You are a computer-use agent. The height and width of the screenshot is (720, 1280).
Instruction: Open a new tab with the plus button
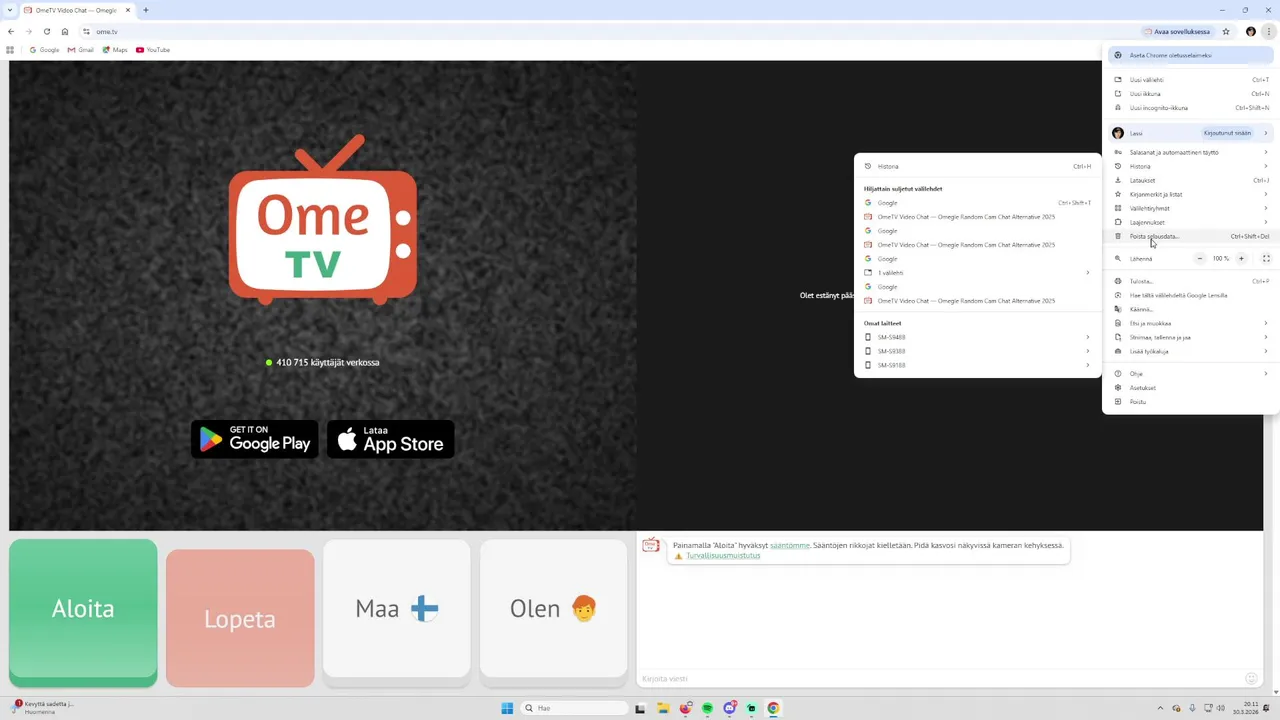pos(146,10)
